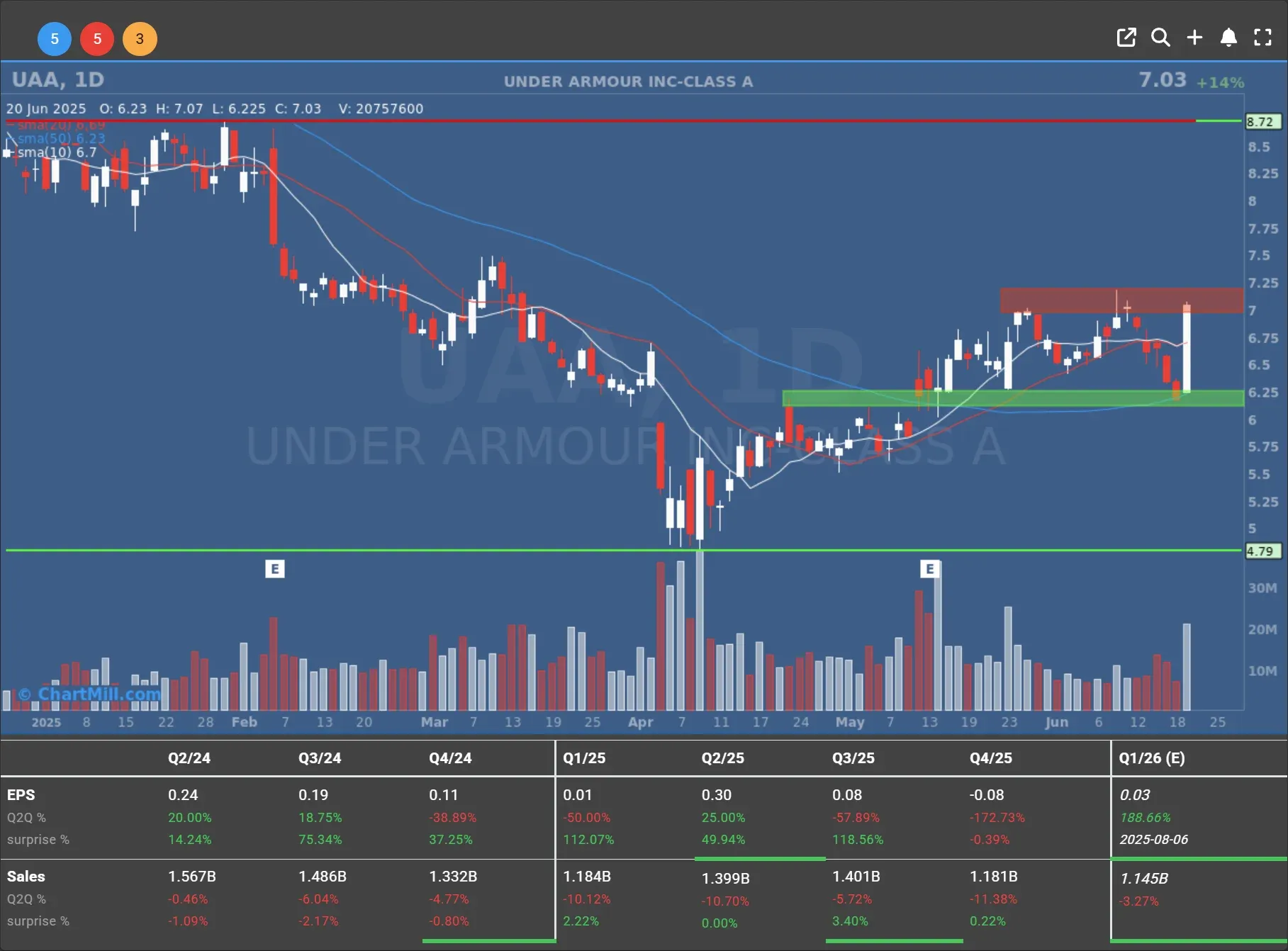This screenshot has width=1288, height=951.
Task: Open the bell alert icon
Action: click(1228, 38)
